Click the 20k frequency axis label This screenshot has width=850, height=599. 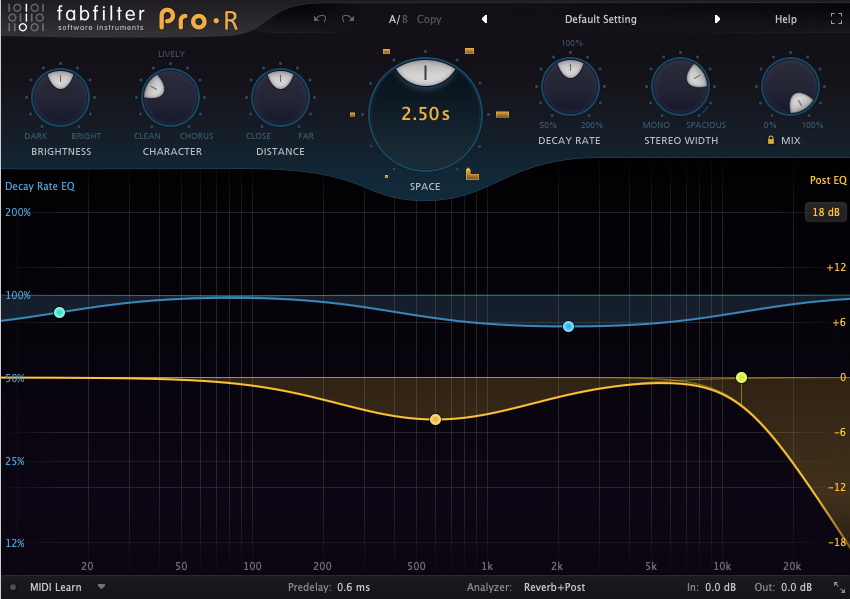pos(792,566)
